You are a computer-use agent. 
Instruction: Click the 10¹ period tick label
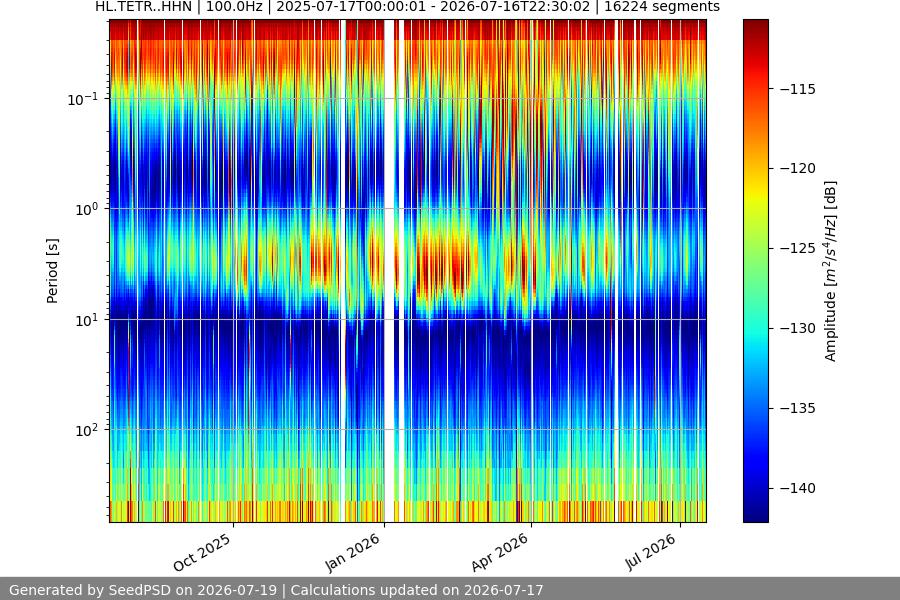86,320
